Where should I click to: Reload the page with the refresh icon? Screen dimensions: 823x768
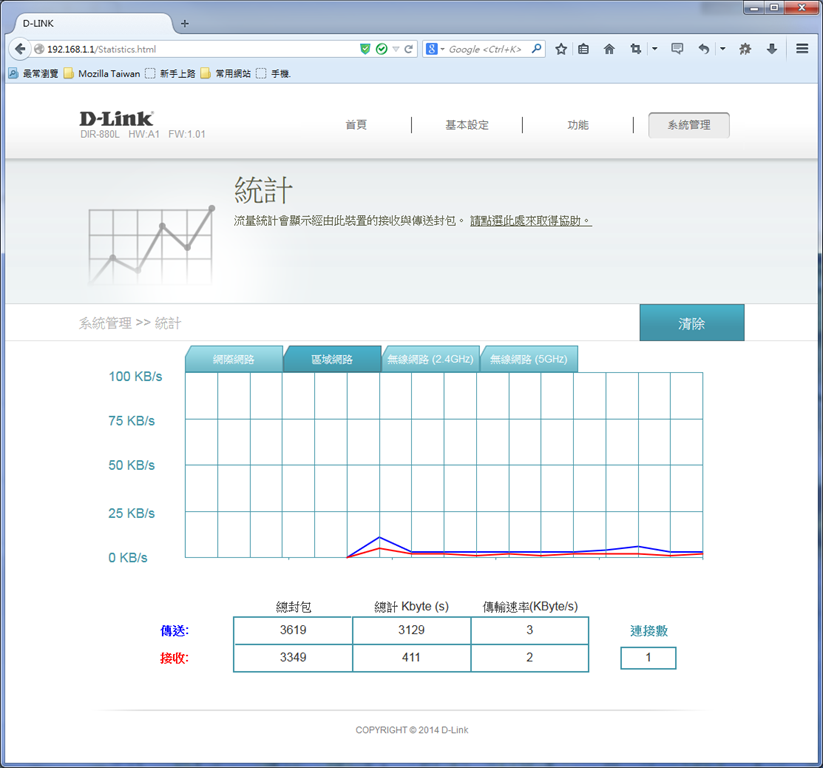[x=408, y=49]
